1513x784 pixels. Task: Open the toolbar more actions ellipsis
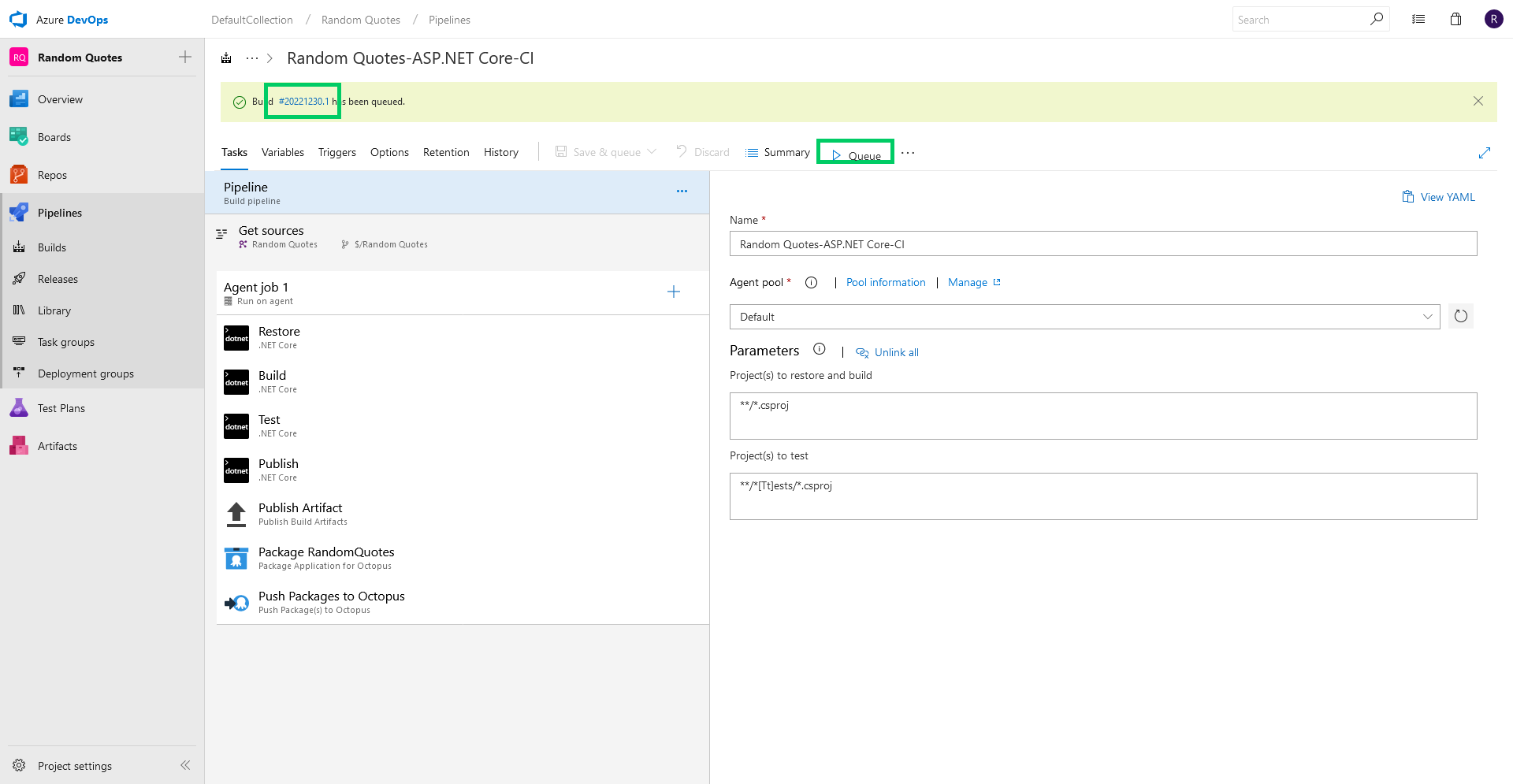tap(908, 153)
